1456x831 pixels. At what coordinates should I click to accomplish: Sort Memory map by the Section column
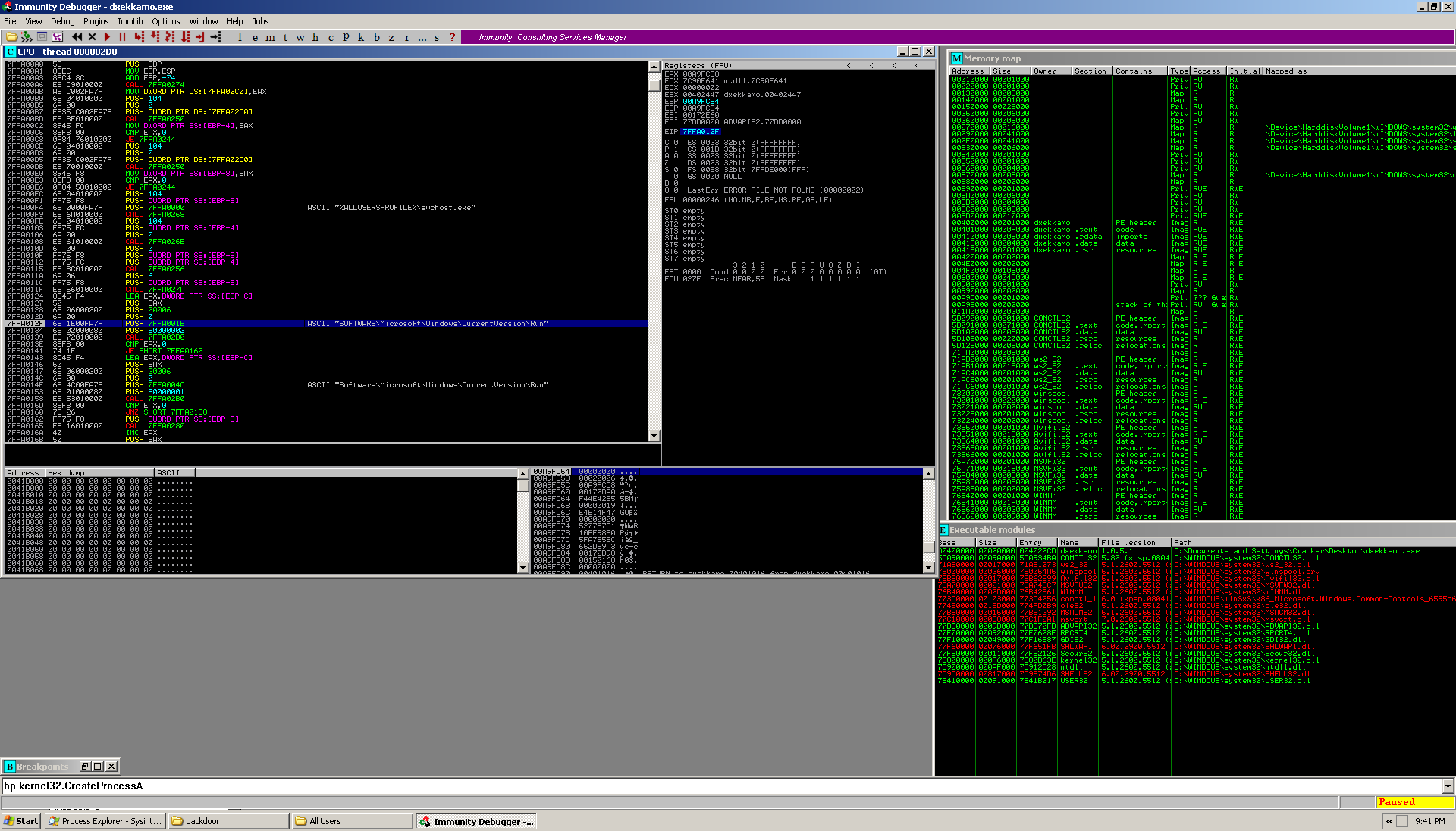point(1091,71)
